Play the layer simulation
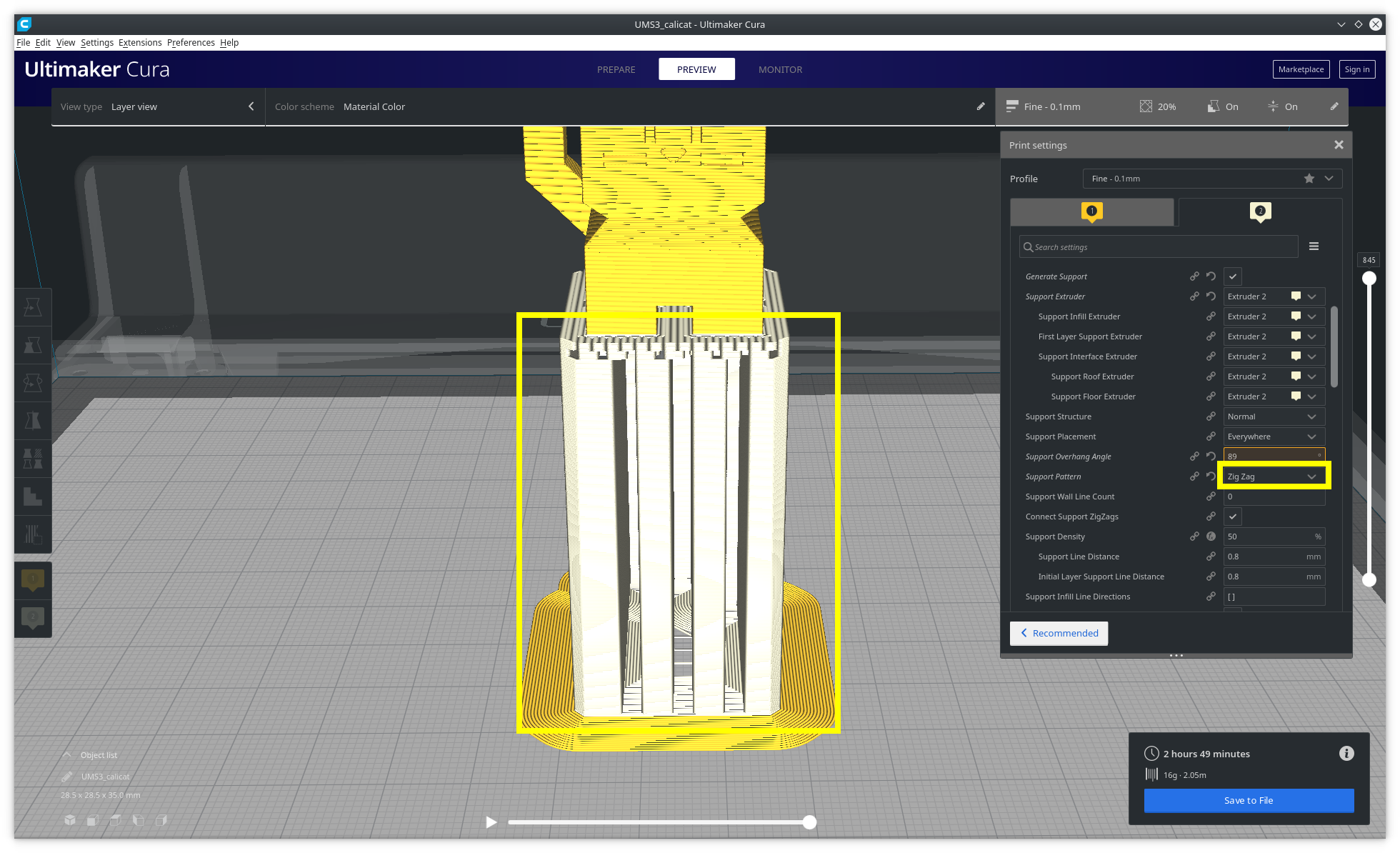Screen dimensions: 1400x853 (x=491, y=822)
